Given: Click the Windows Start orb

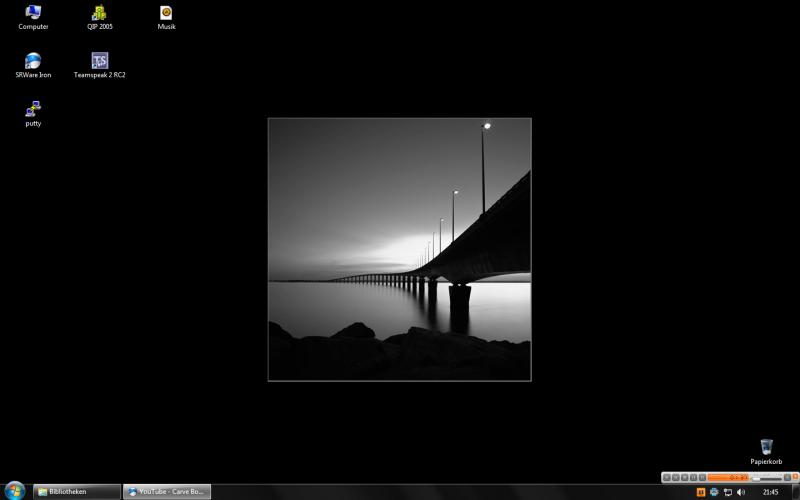Looking at the screenshot, I should tap(15, 491).
